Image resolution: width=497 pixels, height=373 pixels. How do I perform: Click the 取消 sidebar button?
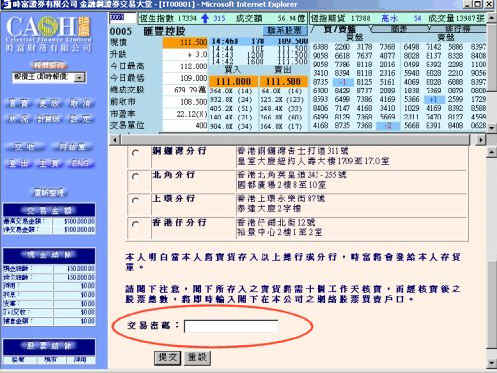pyautogui.click(x=80, y=104)
